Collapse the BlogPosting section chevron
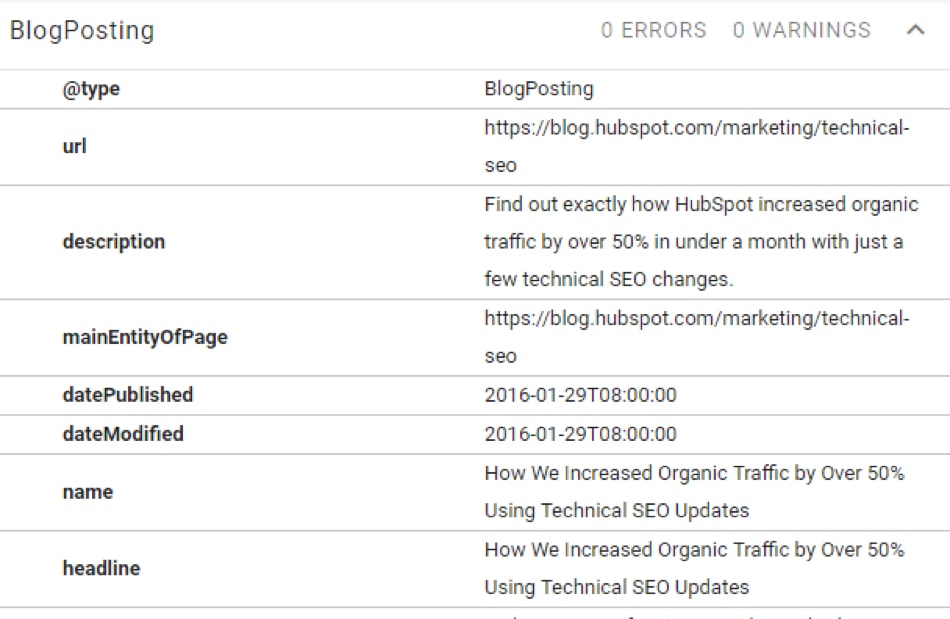Viewport: 950px width, 619px height. [915, 30]
